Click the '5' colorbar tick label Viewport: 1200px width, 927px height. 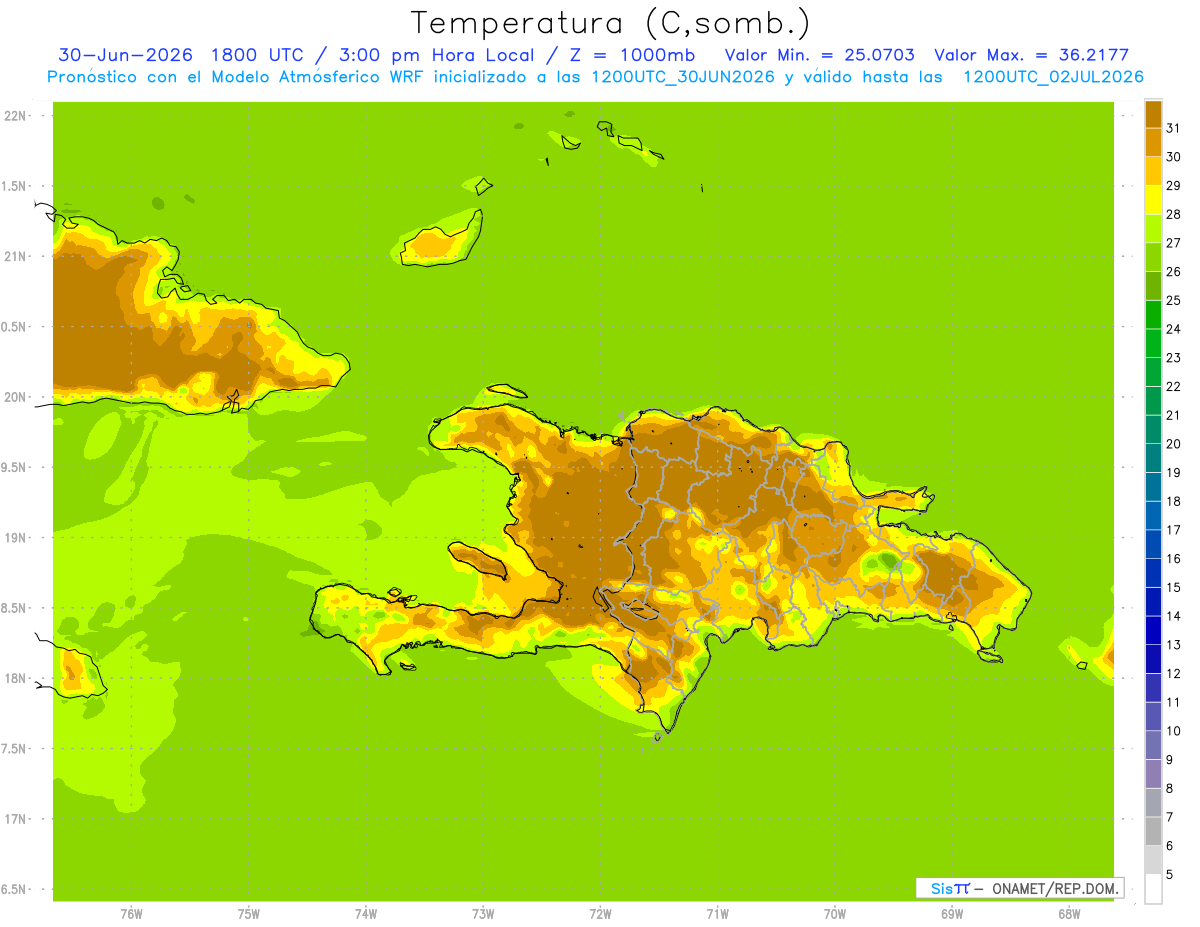coord(1170,874)
